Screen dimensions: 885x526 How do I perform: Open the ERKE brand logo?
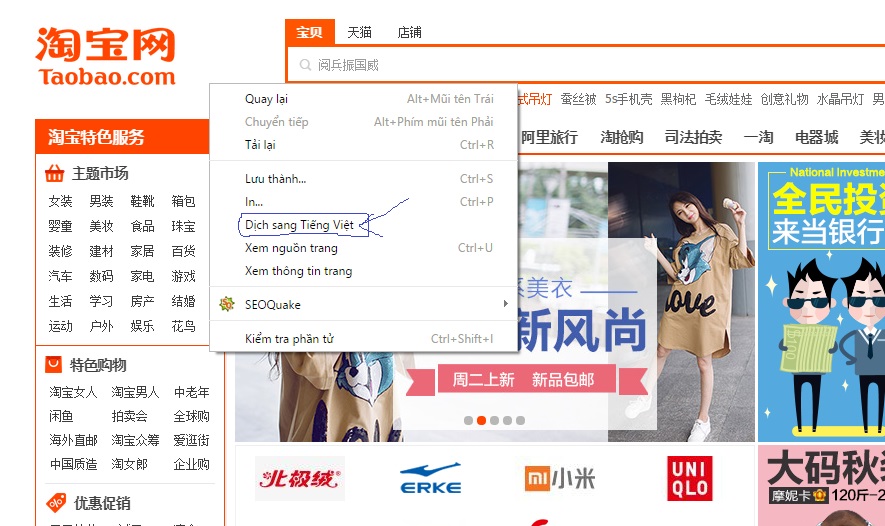point(430,479)
